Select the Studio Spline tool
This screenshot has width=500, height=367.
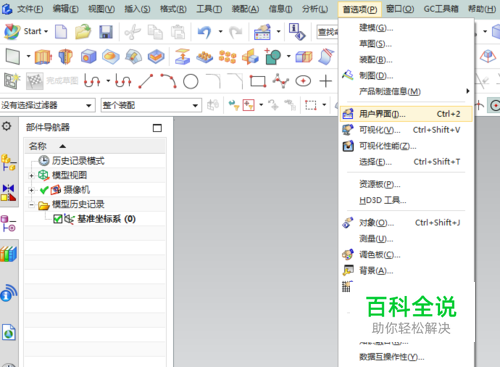[281, 81]
